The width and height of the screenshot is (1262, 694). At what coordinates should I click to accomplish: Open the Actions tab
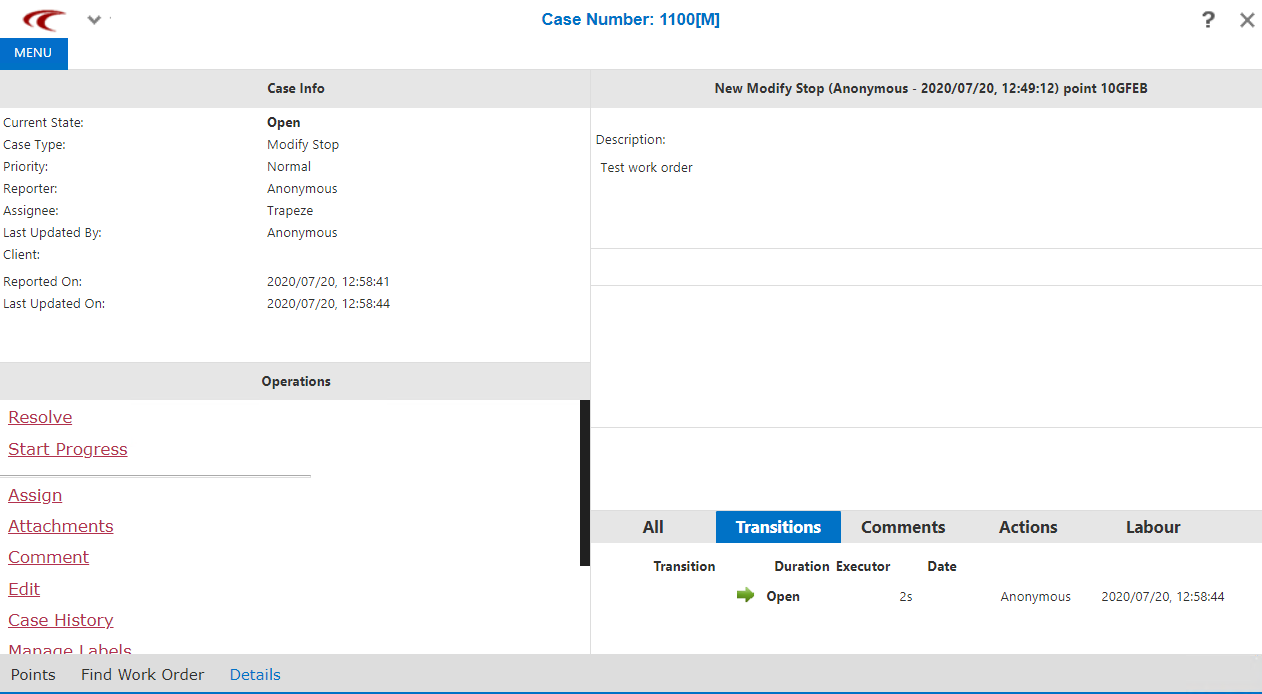pyautogui.click(x=1027, y=527)
